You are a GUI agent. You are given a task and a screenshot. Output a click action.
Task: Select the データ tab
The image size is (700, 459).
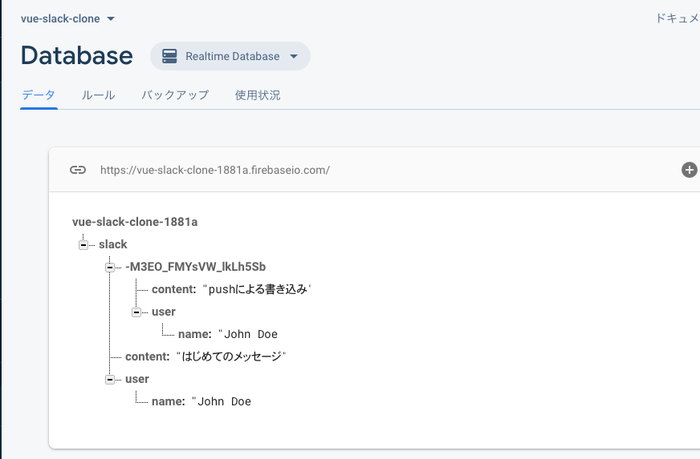38,95
